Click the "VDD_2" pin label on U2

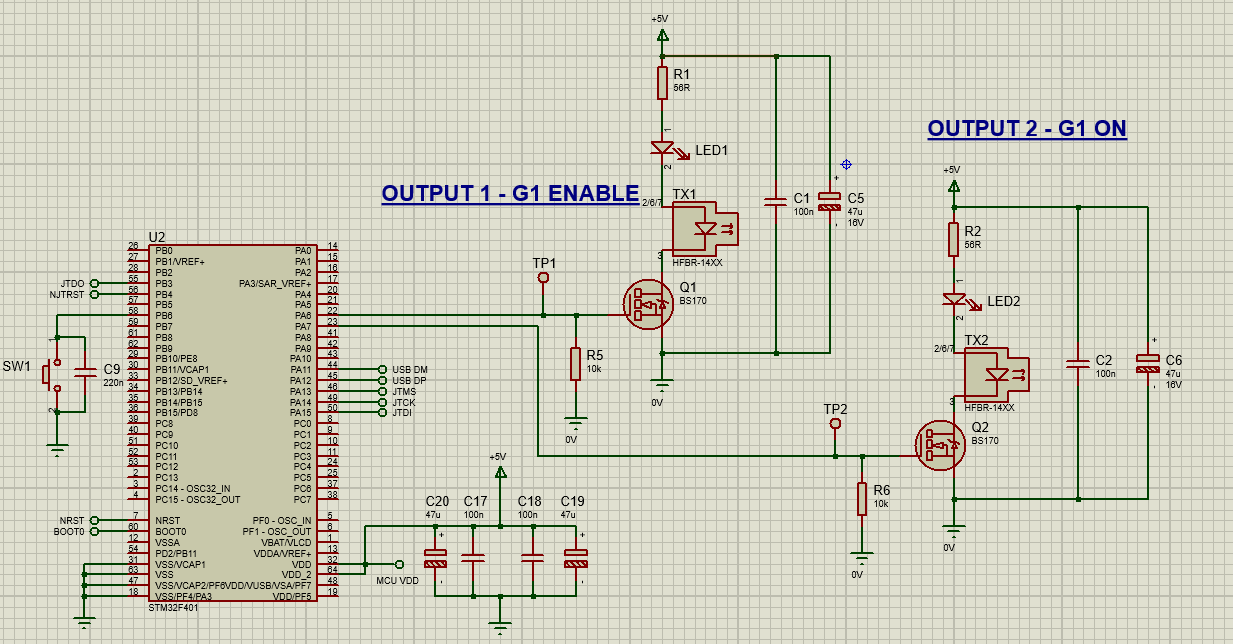(297, 574)
